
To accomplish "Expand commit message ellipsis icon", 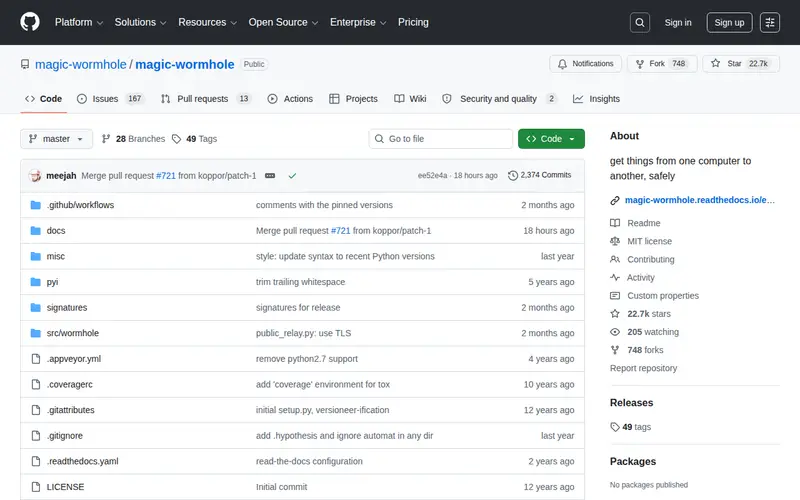I will (x=270, y=176).
